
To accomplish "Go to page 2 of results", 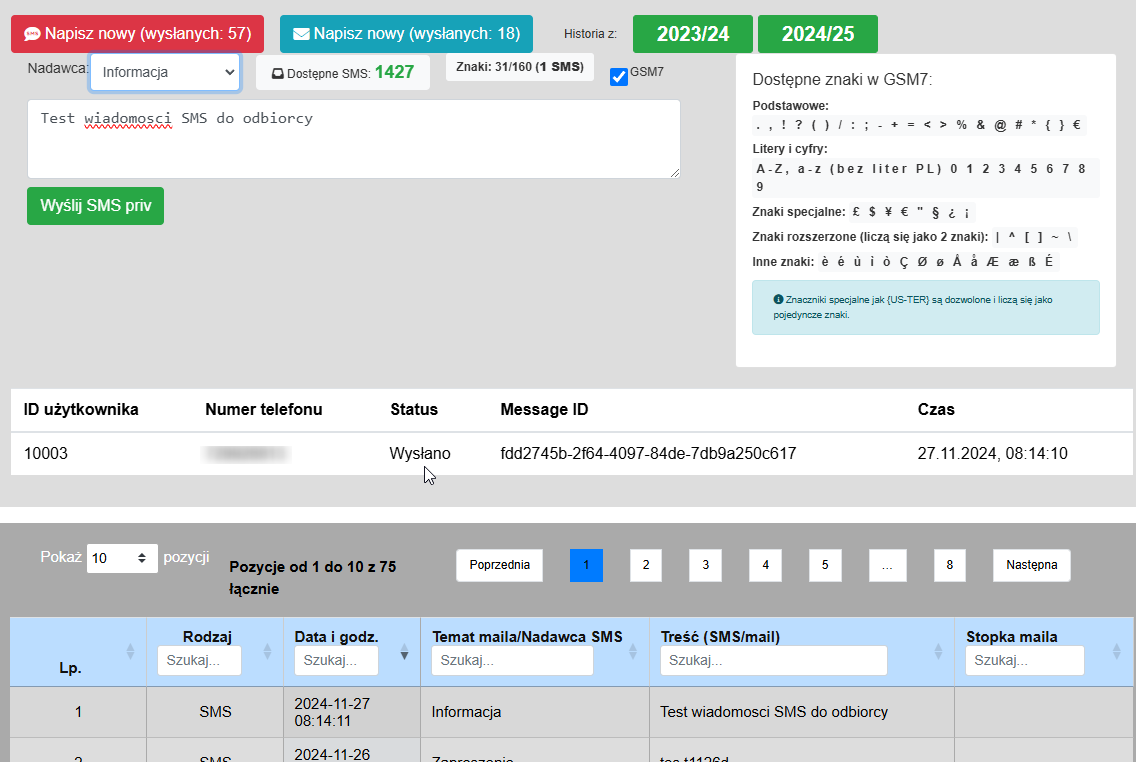I will click(x=645, y=565).
